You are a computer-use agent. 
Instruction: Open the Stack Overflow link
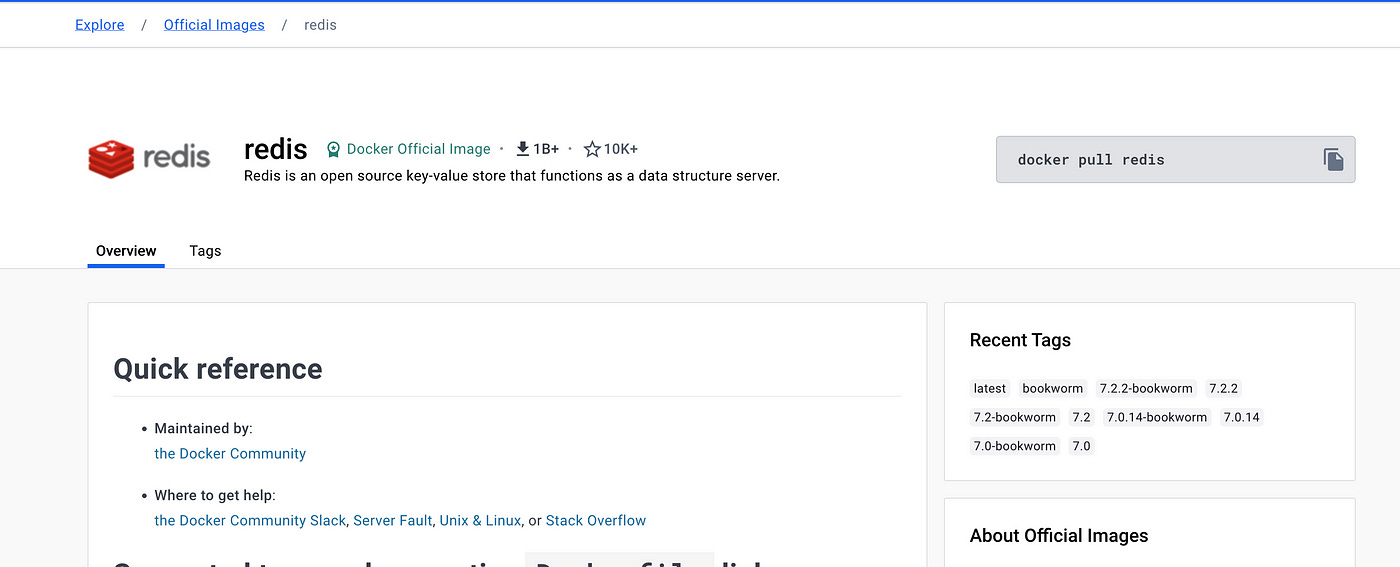coord(596,520)
